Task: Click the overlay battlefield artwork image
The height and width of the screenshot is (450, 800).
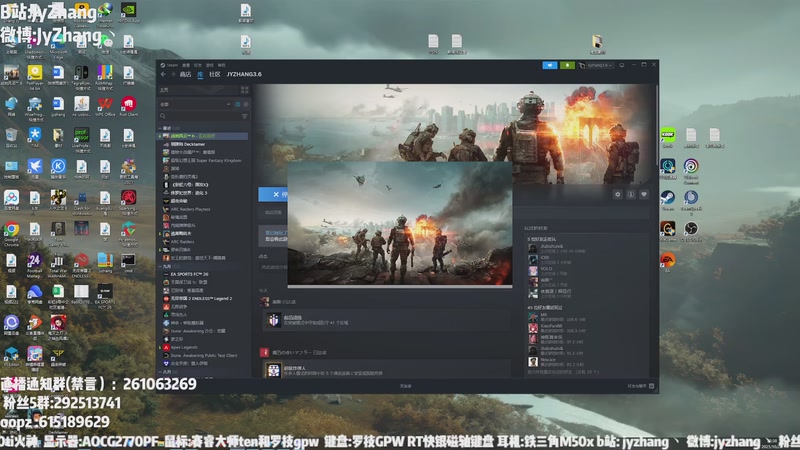Action: coord(400,224)
